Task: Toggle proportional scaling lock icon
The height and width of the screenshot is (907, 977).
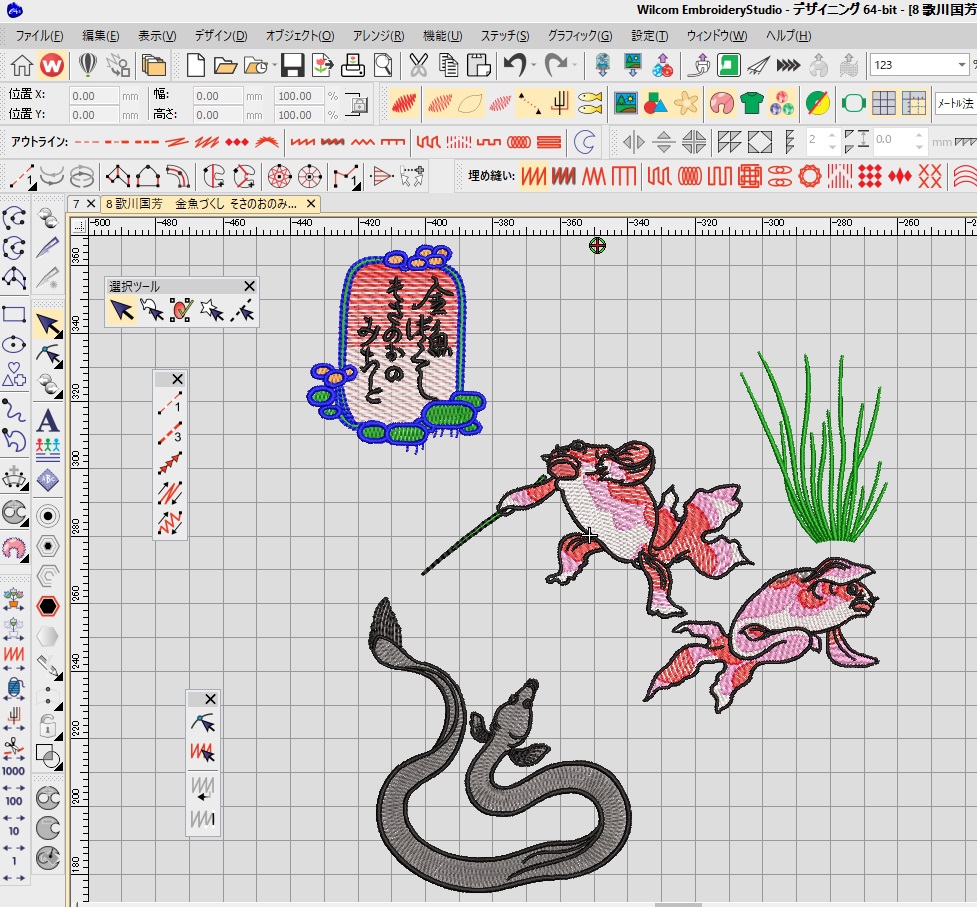Action: pos(357,104)
